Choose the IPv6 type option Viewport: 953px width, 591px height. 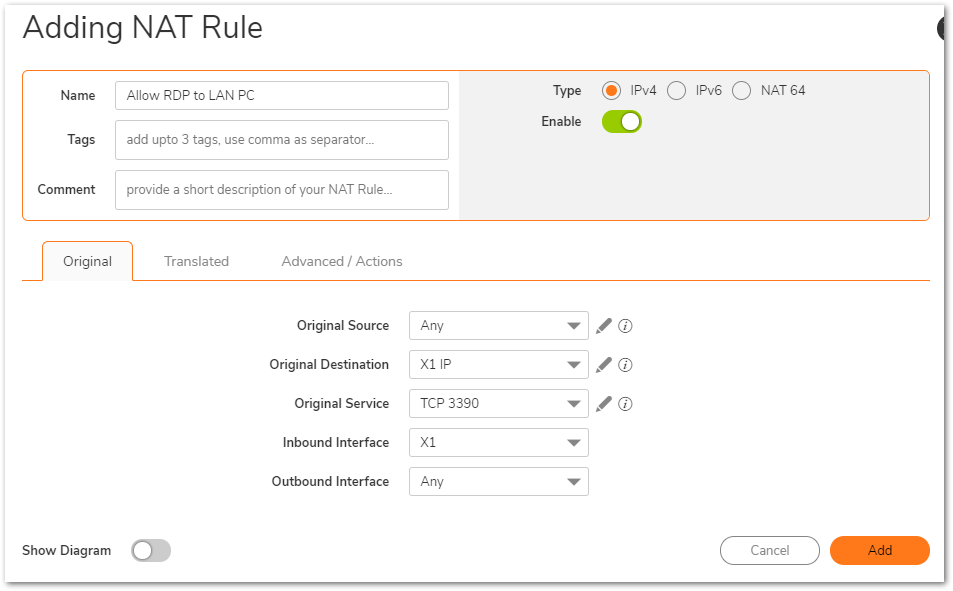pyautogui.click(x=676, y=91)
